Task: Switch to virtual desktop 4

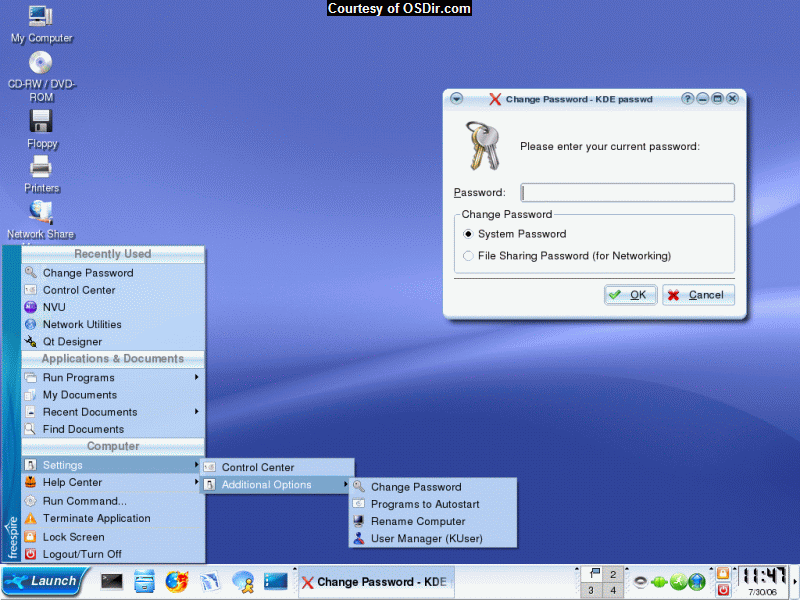Action: point(613,590)
